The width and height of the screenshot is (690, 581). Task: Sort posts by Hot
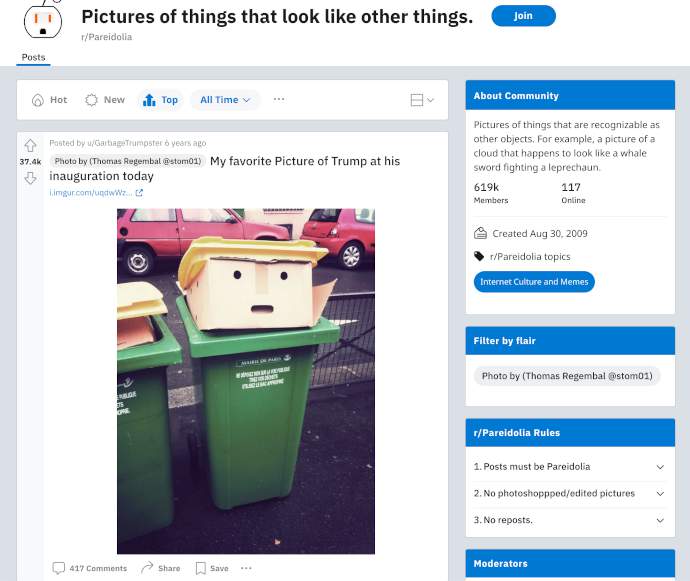[x=49, y=100]
